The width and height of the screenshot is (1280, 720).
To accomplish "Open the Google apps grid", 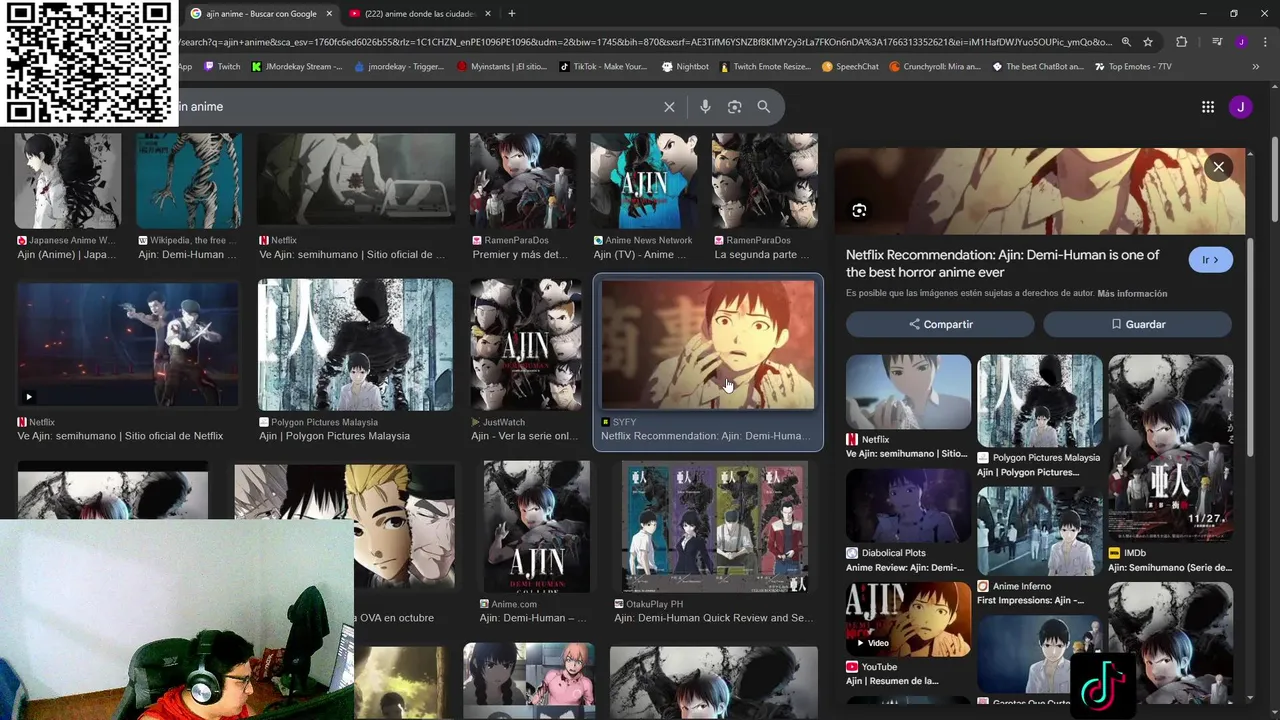I will click(x=1208, y=107).
